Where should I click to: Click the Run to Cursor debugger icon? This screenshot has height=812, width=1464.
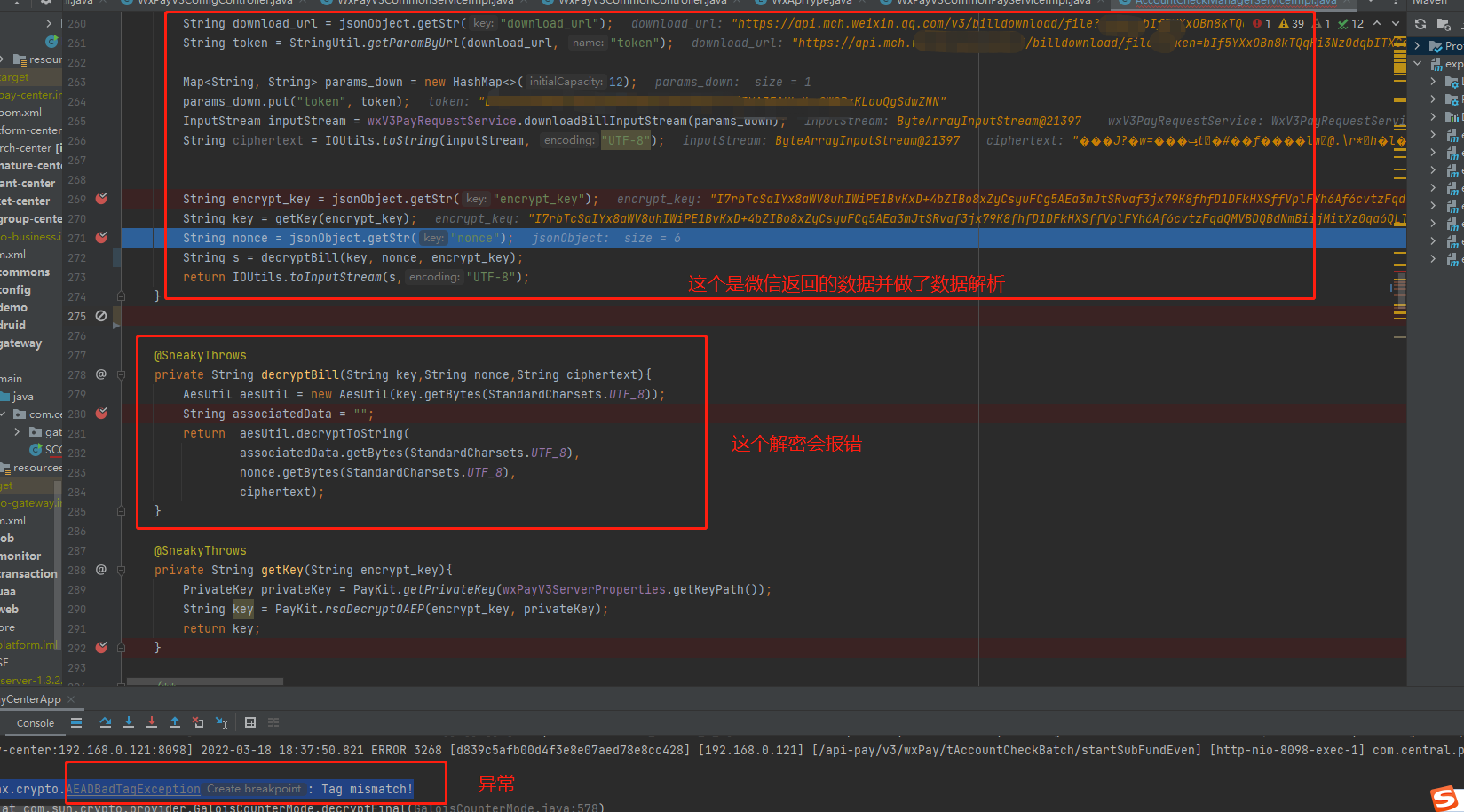[222, 722]
